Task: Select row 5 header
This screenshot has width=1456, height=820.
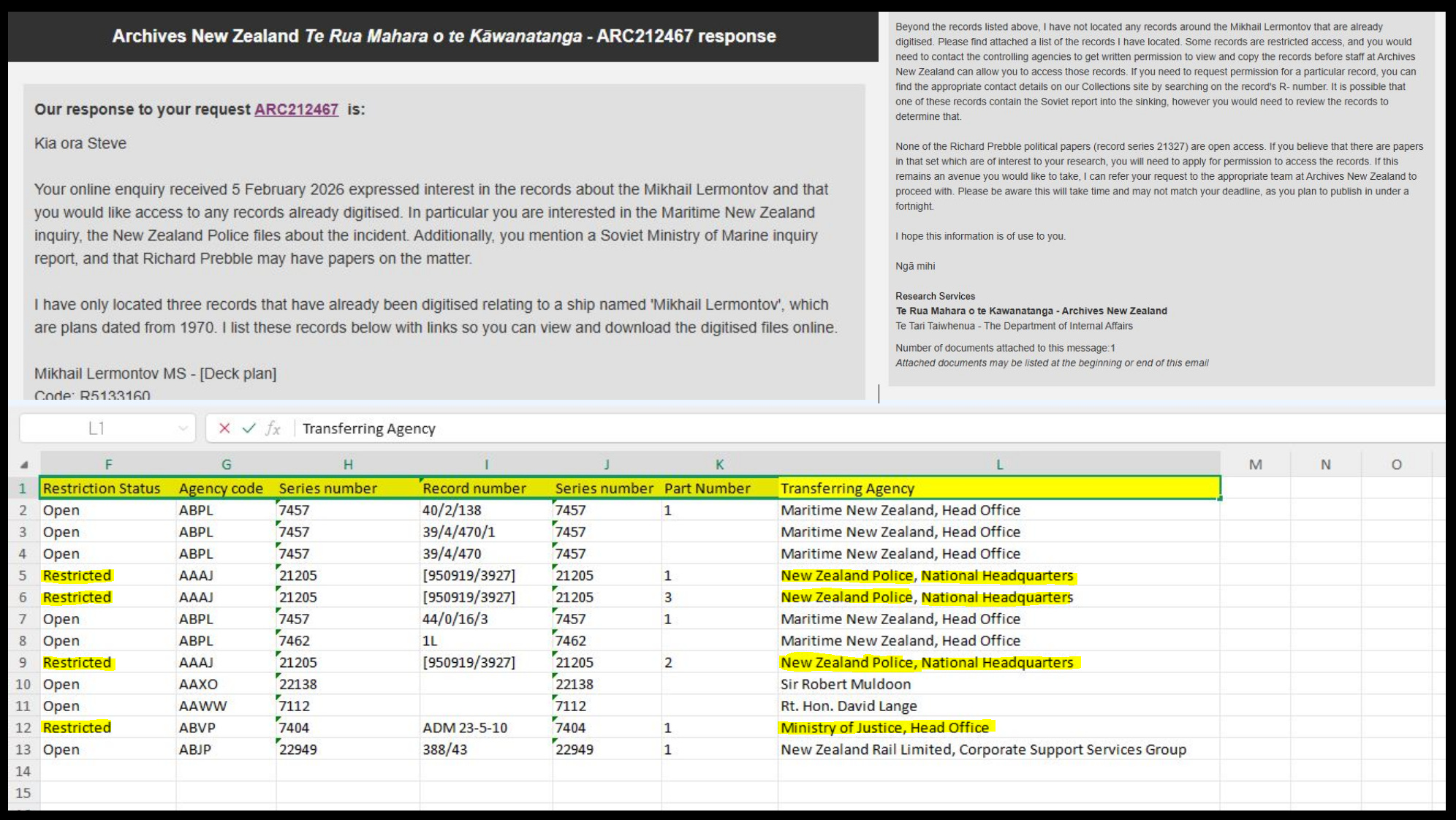Action: coord(23,576)
